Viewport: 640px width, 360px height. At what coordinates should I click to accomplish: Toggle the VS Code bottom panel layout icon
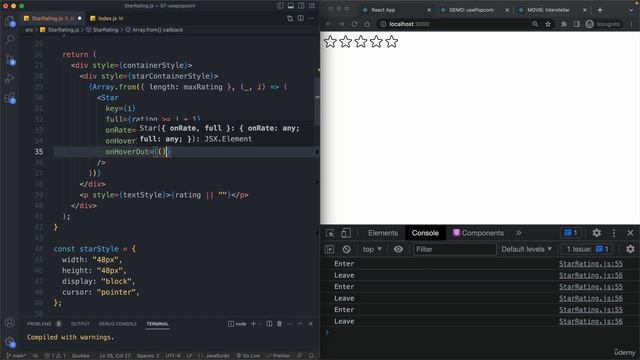click(x=291, y=6)
